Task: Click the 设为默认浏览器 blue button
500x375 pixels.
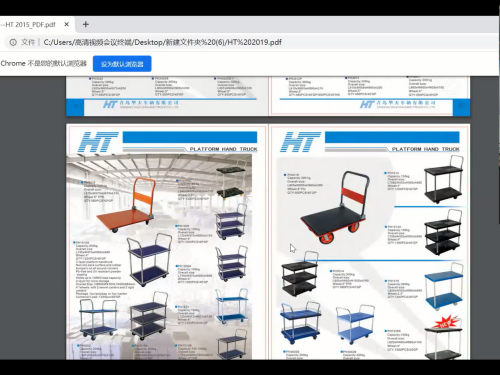Action: [122, 64]
